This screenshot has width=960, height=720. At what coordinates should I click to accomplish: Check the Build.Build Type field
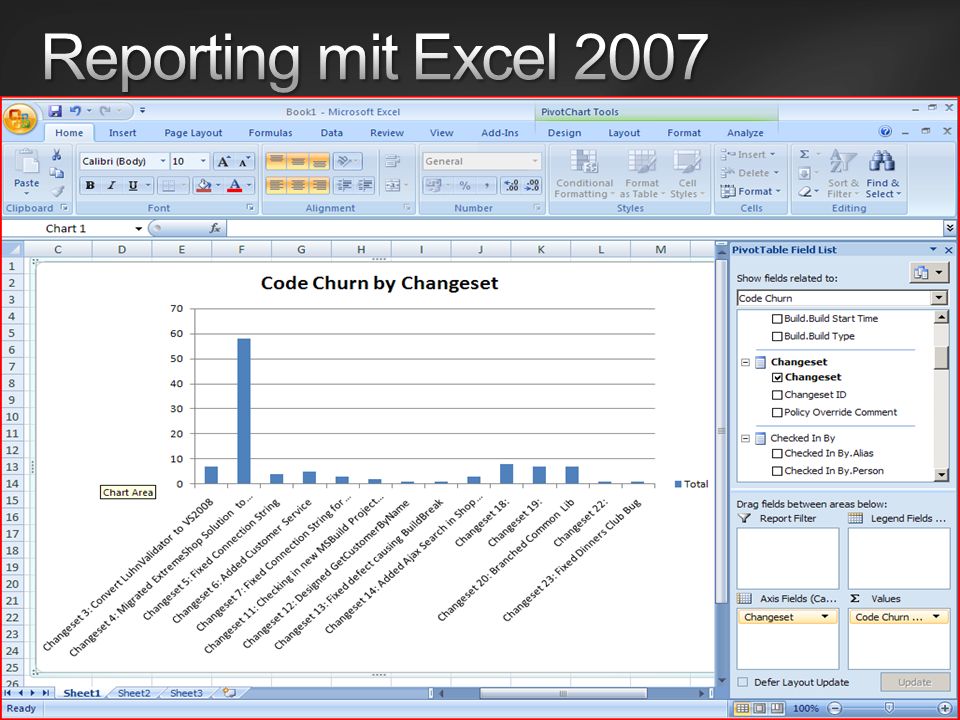(777, 337)
